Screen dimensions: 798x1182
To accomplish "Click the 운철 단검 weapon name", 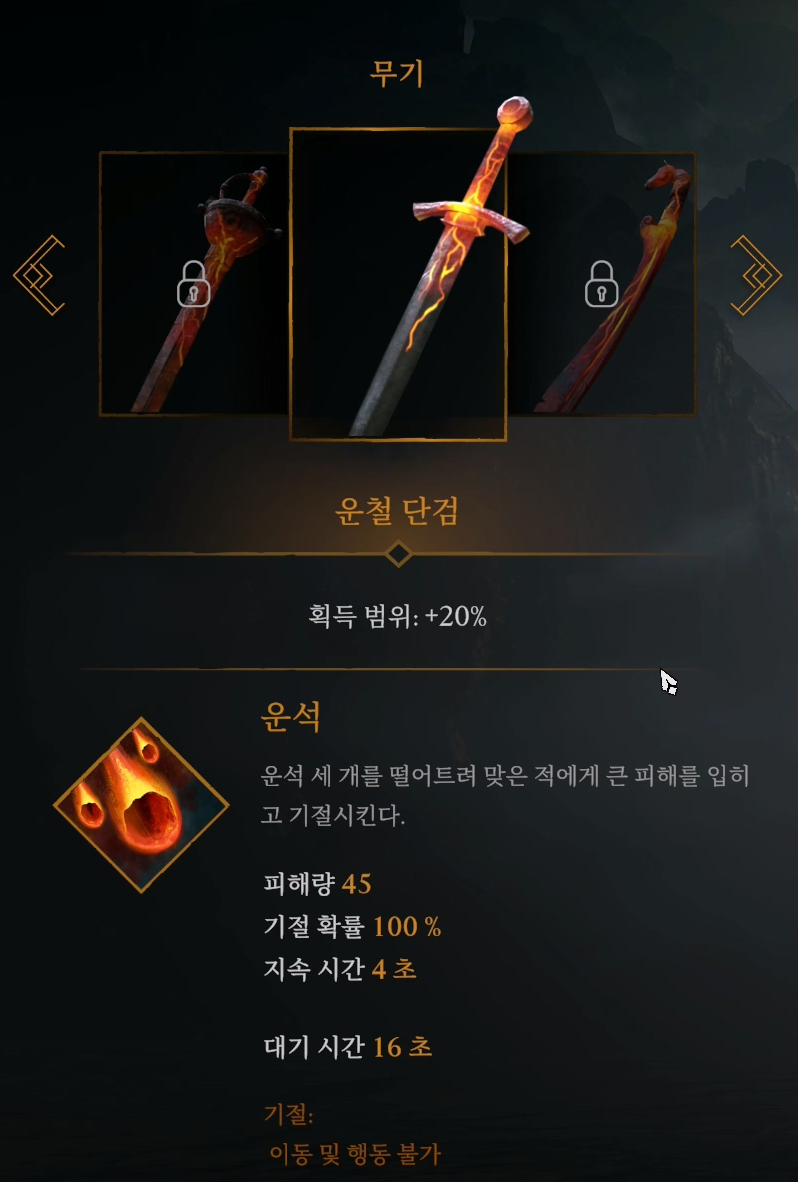I will point(397,511).
